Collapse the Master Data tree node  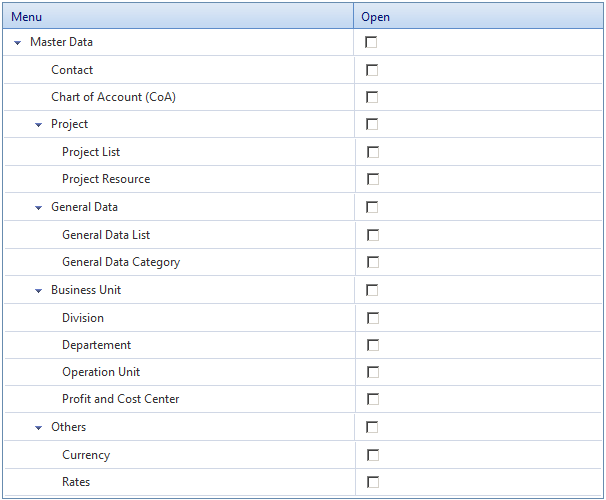point(17,43)
